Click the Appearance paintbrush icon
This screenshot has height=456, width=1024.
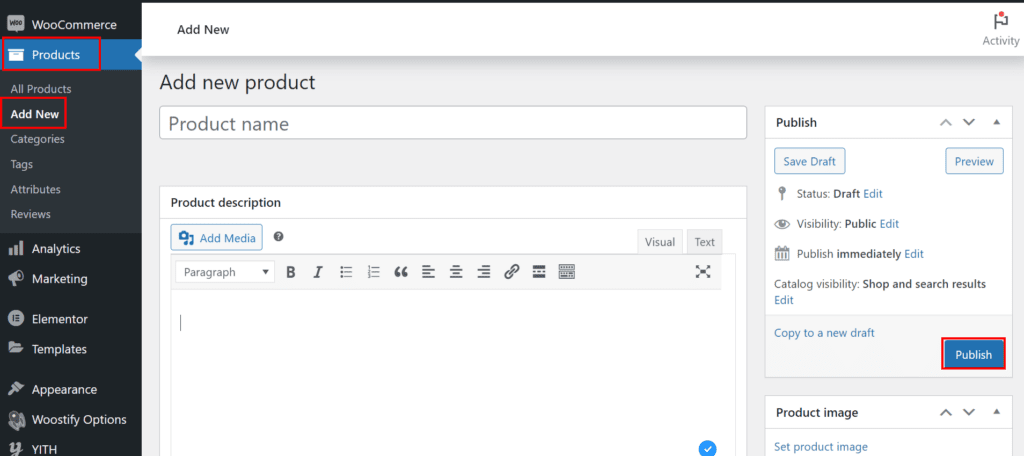[16, 389]
